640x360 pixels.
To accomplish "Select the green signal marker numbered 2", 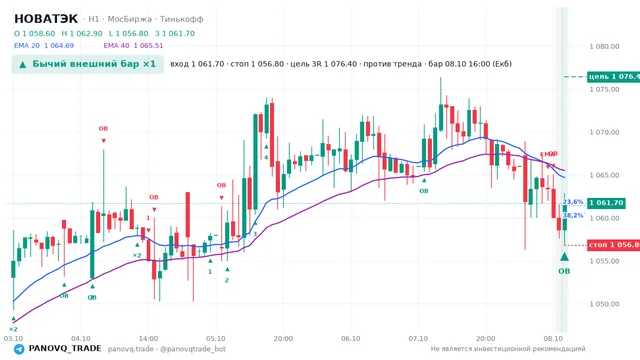I will point(227,275).
